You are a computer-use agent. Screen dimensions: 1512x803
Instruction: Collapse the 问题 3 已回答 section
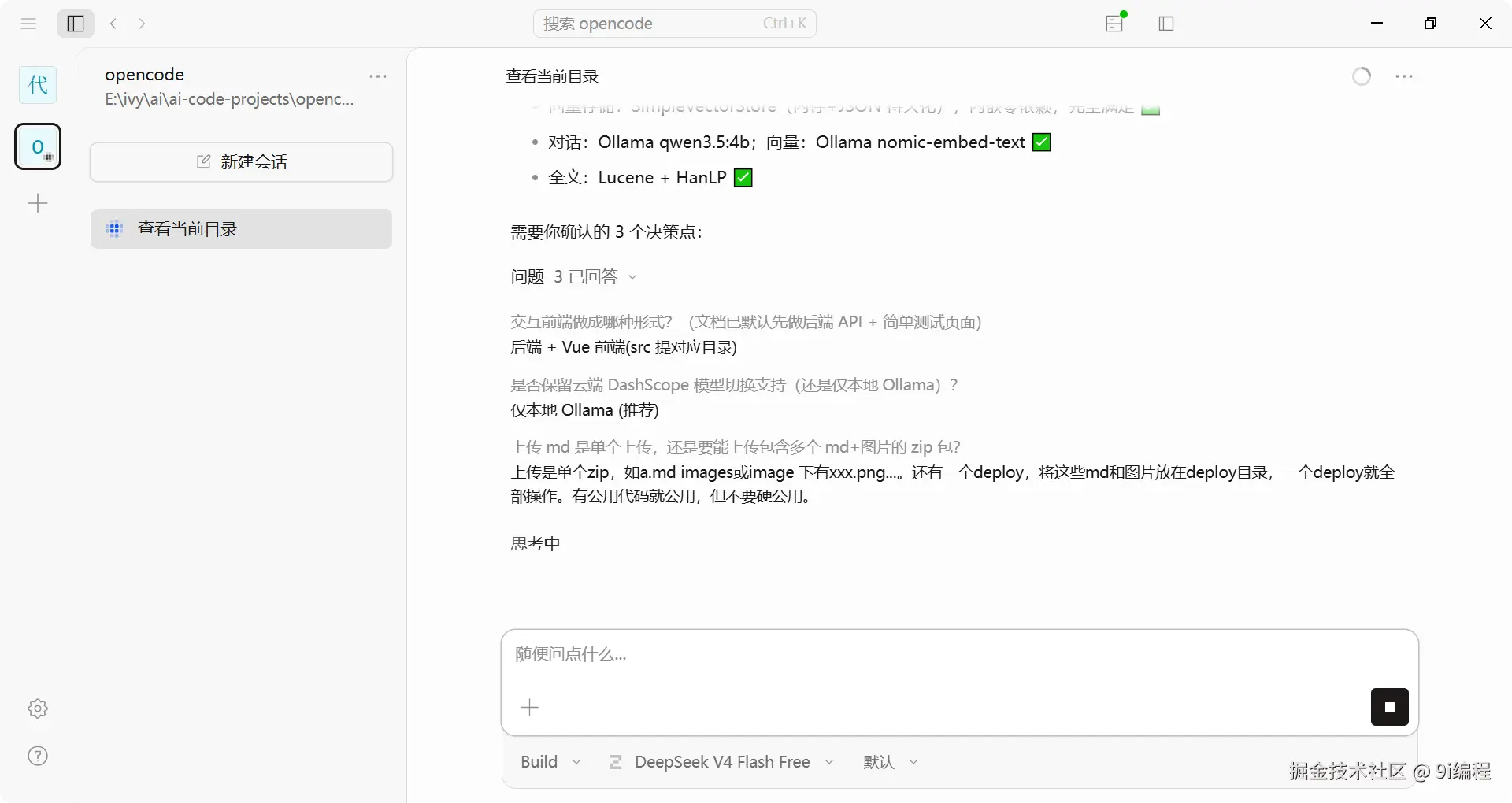click(x=573, y=276)
